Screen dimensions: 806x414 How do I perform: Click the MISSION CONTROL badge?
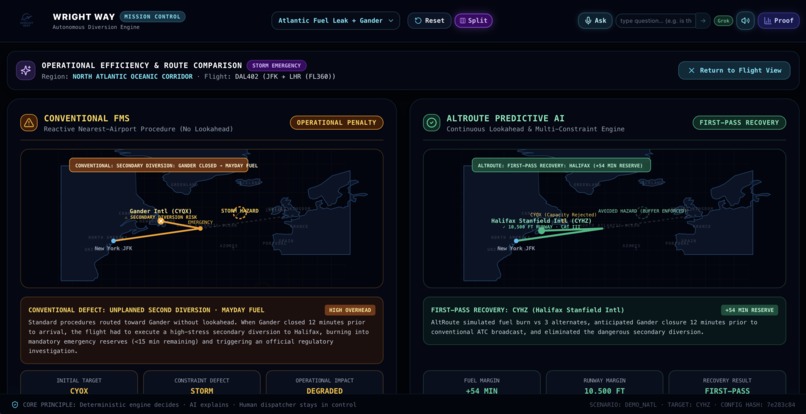click(x=152, y=16)
